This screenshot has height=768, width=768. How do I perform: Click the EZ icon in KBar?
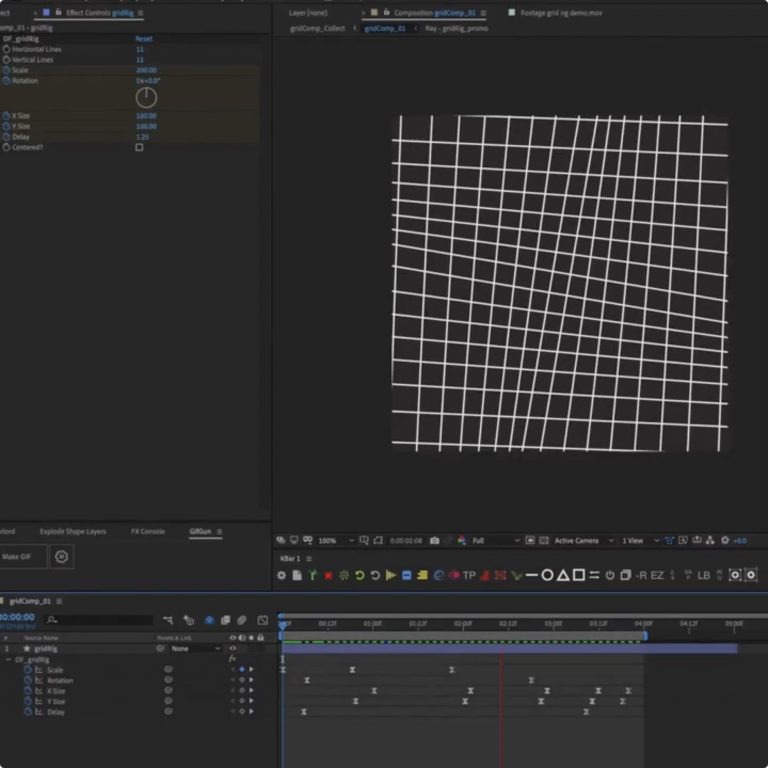coord(657,575)
